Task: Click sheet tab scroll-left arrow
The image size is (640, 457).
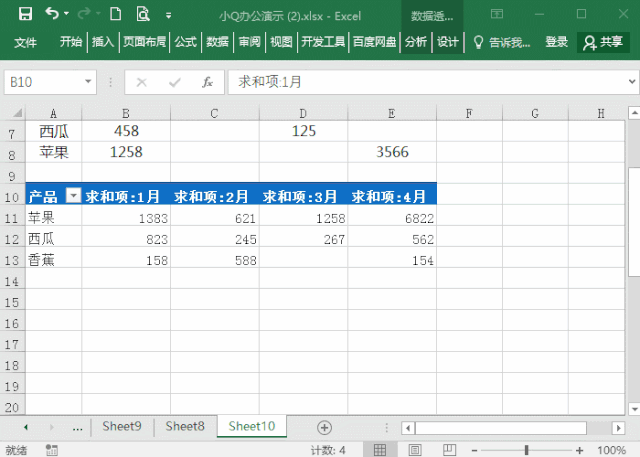Action: pyautogui.click(x=26, y=427)
